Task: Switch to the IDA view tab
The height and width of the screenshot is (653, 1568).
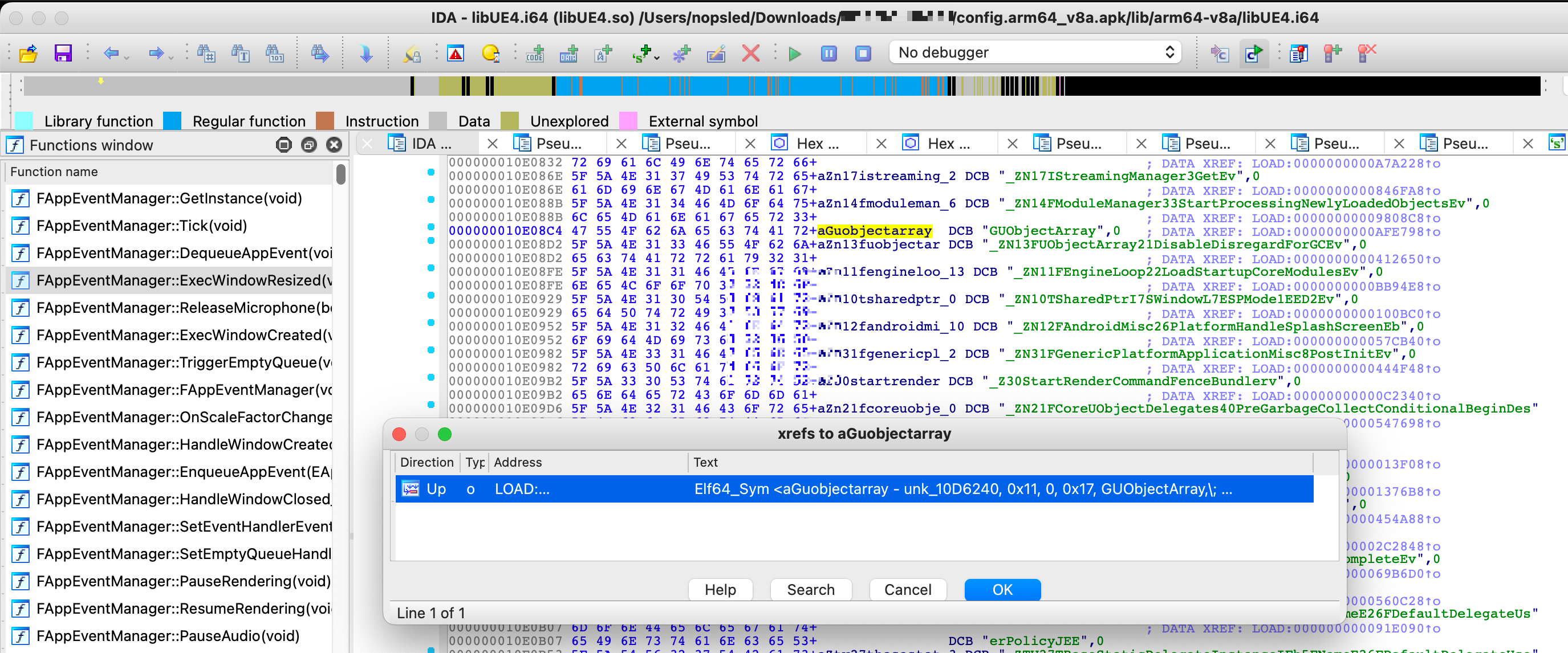Action: pos(431,144)
